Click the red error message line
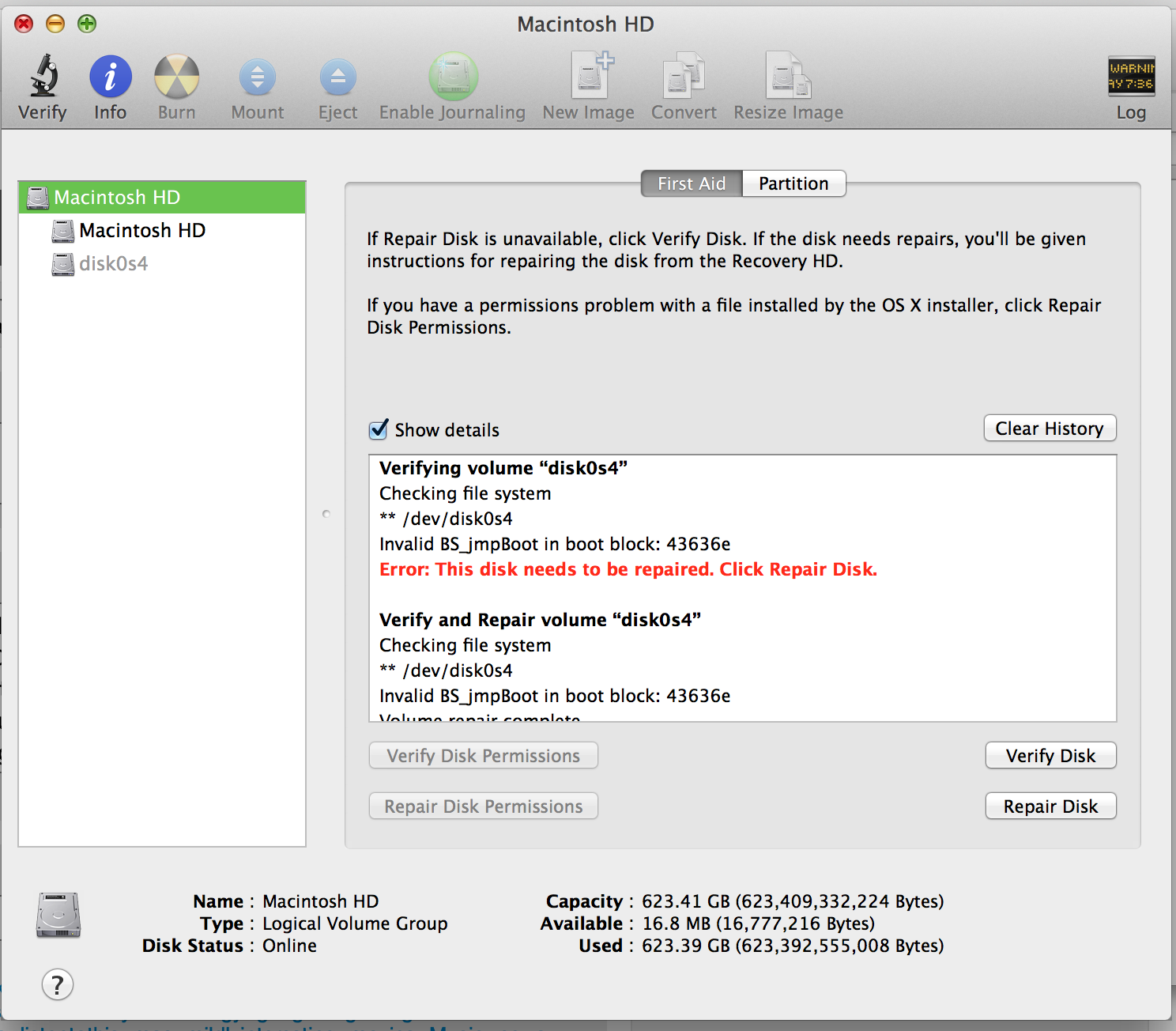This screenshot has height=1031, width=1176. [x=628, y=569]
